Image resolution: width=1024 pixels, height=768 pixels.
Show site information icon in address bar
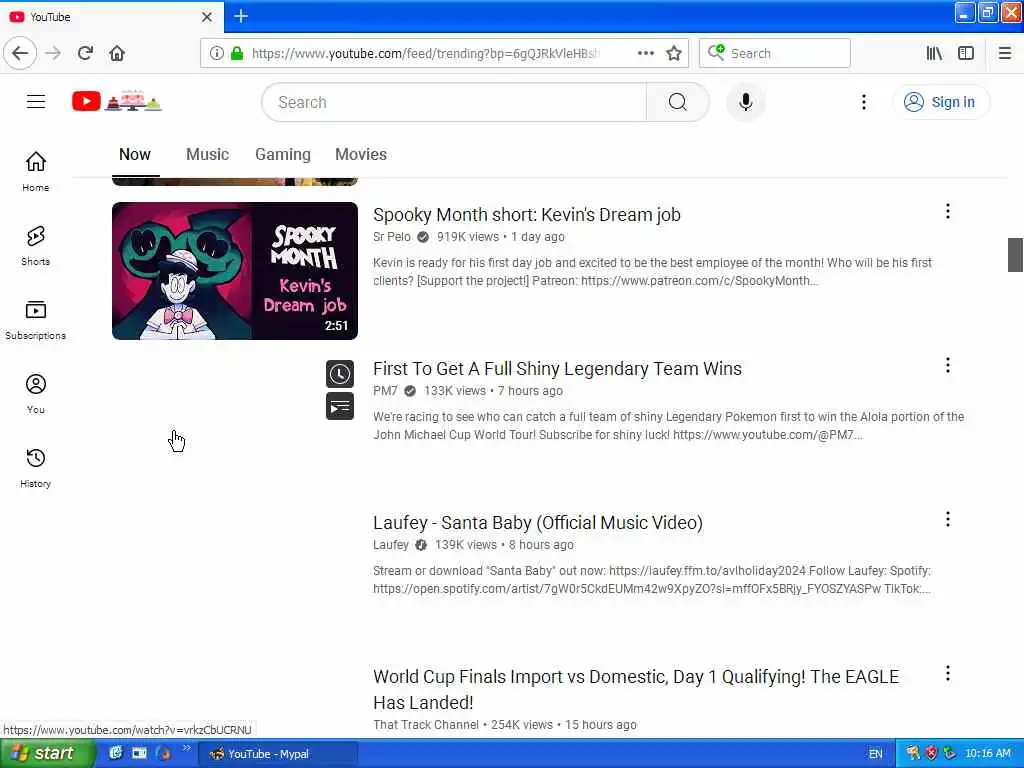[x=216, y=53]
